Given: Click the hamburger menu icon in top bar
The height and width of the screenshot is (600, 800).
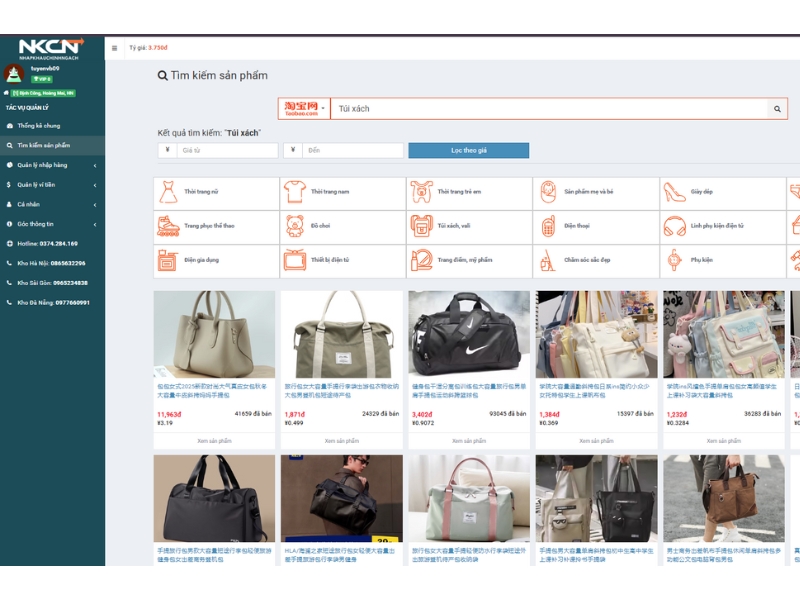Looking at the screenshot, I should [114, 48].
